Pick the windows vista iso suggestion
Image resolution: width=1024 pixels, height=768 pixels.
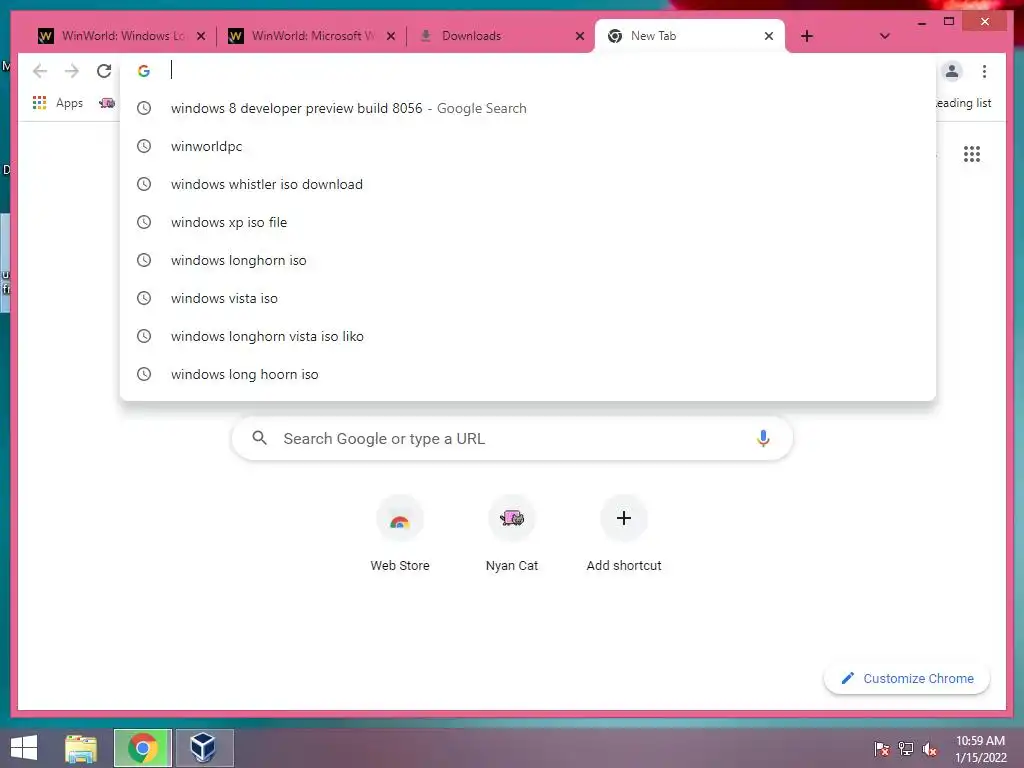click(528, 298)
